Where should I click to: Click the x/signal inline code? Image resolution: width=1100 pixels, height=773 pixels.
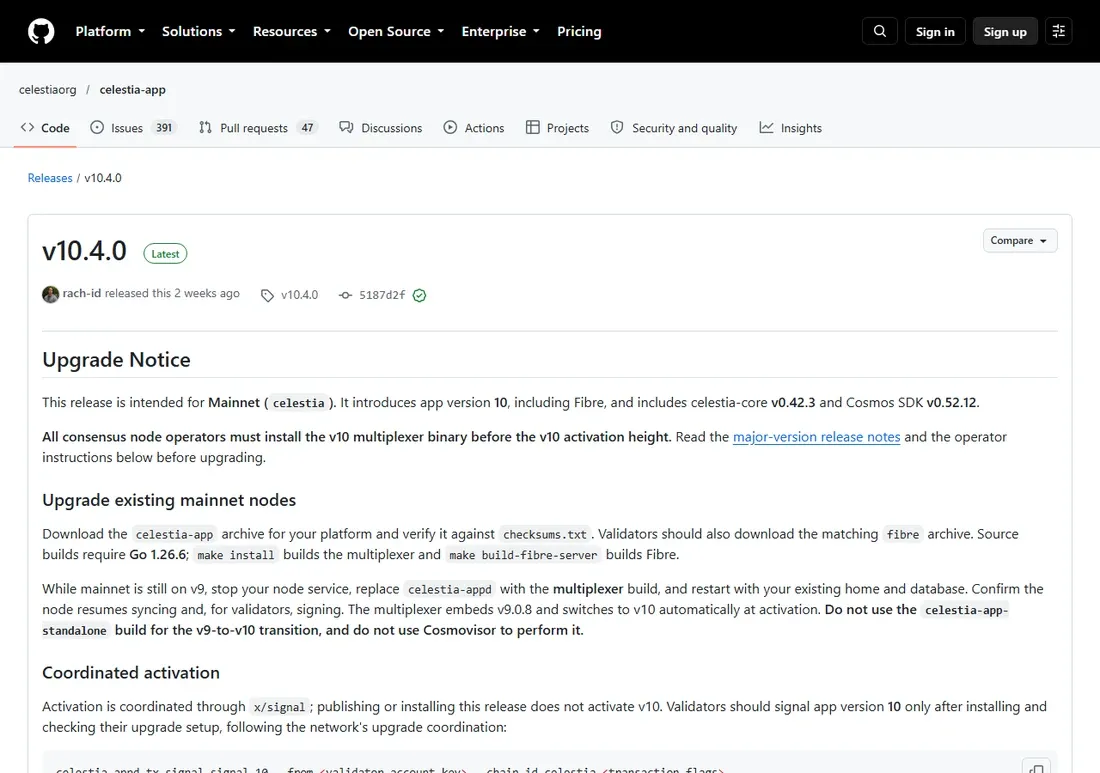[279, 707]
